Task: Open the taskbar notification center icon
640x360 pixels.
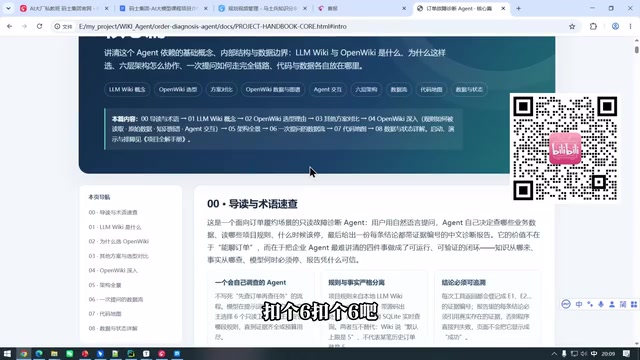Action: coord(627,353)
